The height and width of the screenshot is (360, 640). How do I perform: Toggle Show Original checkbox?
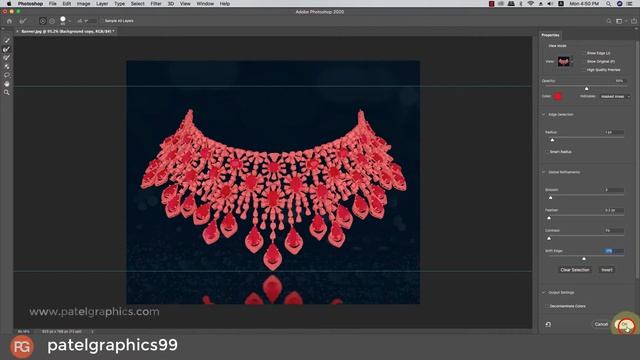(x=584, y=62)
